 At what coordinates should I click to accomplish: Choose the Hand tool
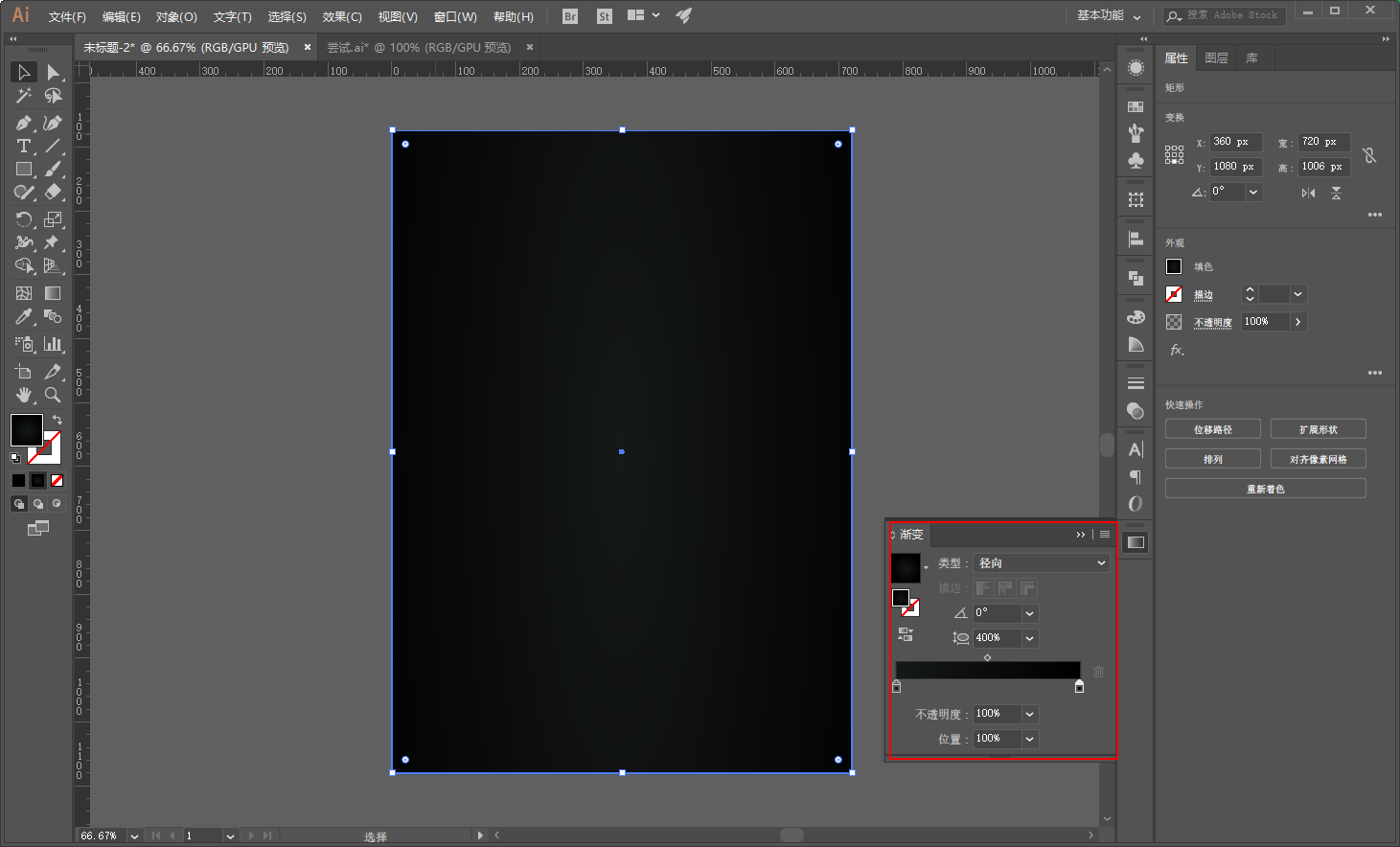coord(24,394)
